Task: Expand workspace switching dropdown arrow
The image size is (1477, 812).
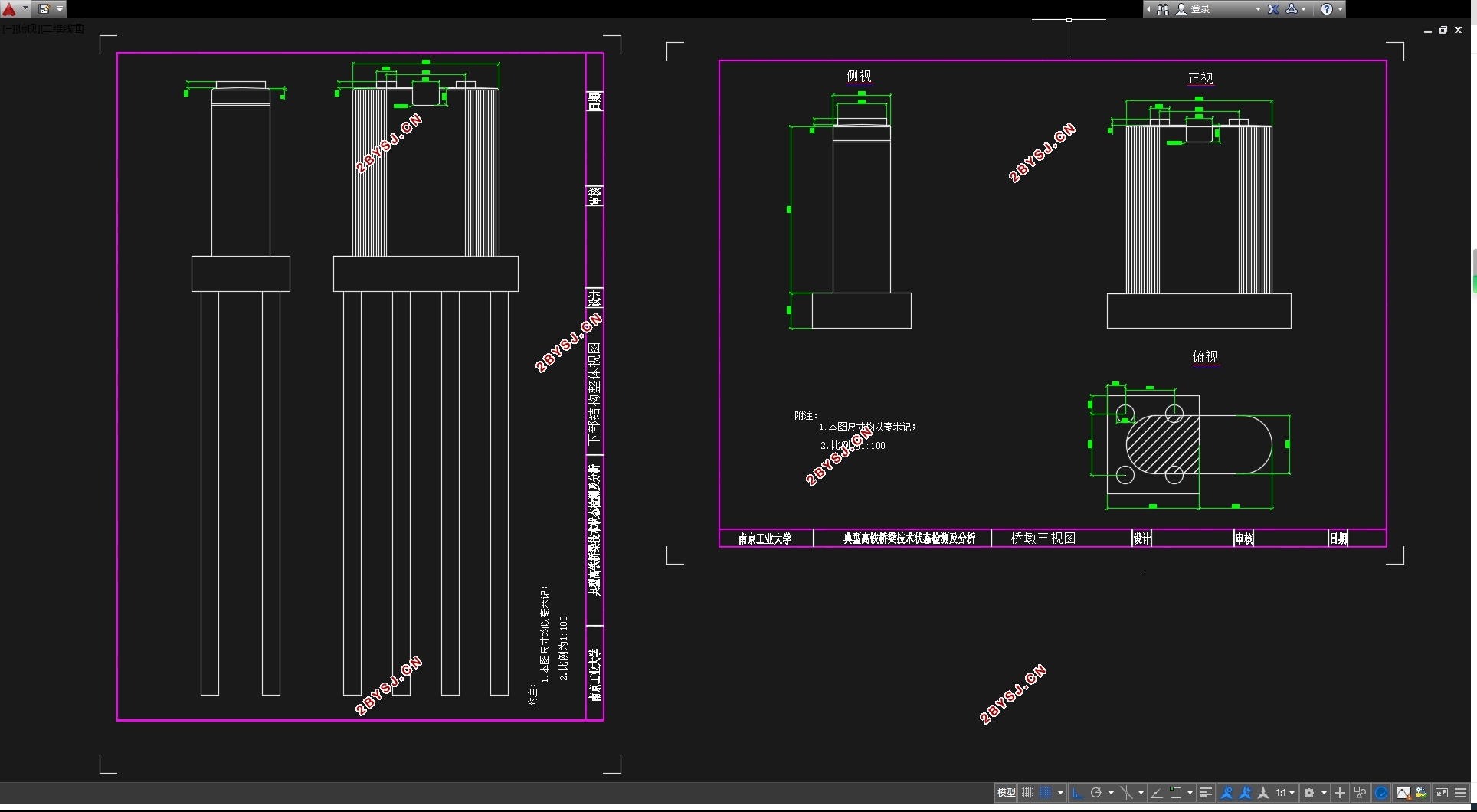Action: pyautogui.click(x=1324, y=793)
